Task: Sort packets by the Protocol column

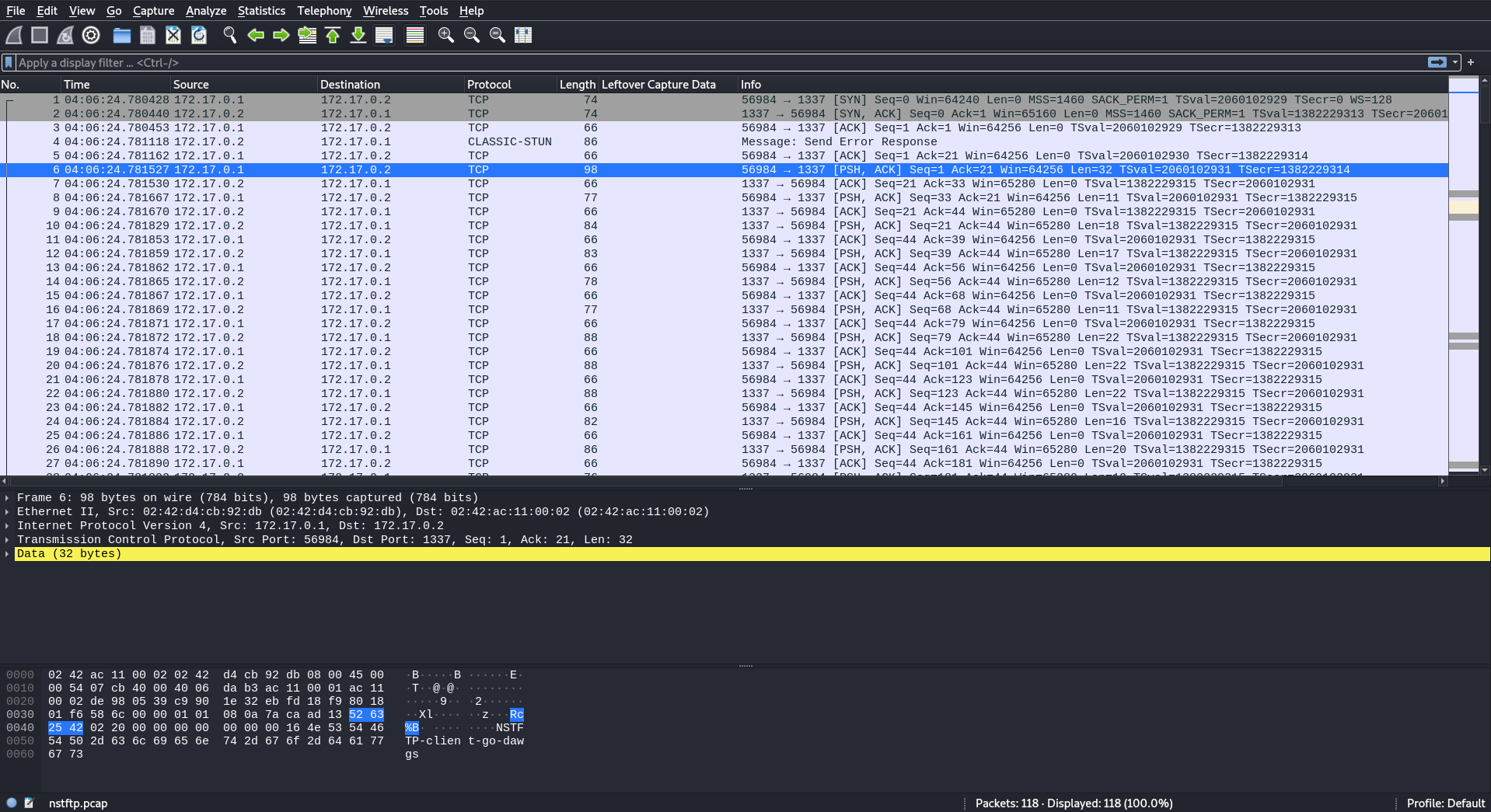Action: [511, 85]
